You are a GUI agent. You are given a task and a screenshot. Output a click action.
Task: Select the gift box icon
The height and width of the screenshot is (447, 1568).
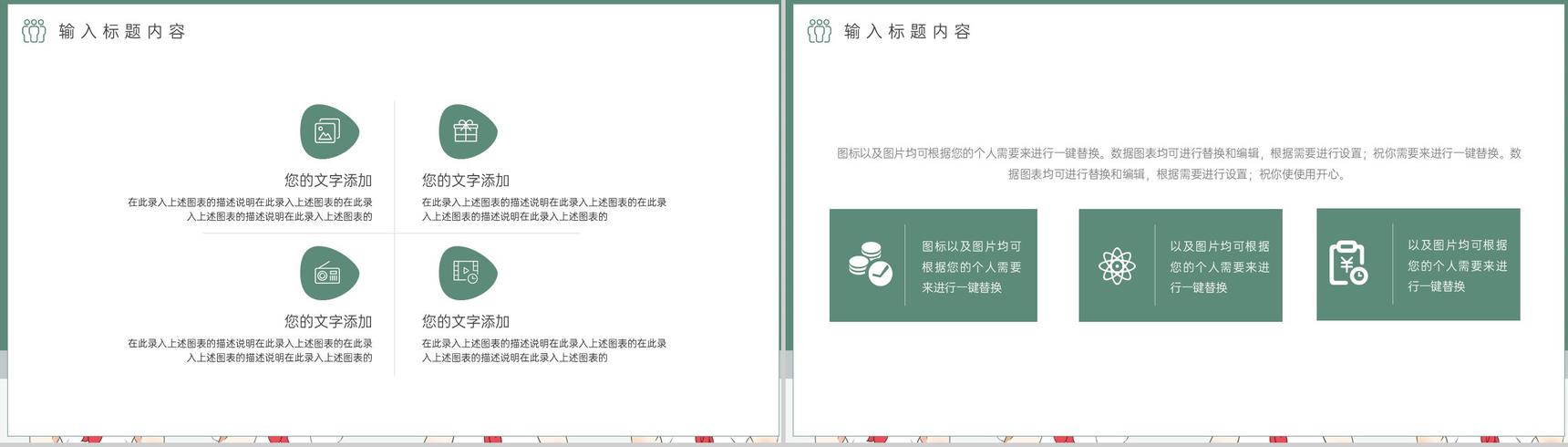tap(466, 132)
